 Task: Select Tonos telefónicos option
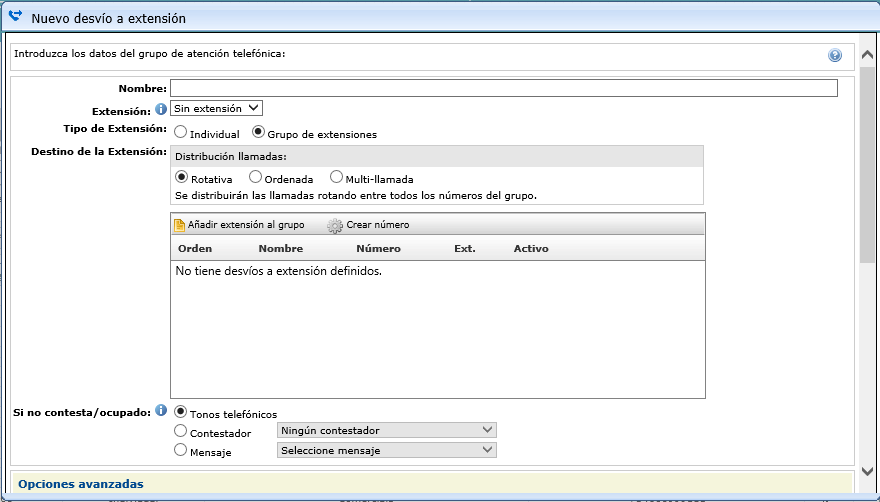click(180, 412)
